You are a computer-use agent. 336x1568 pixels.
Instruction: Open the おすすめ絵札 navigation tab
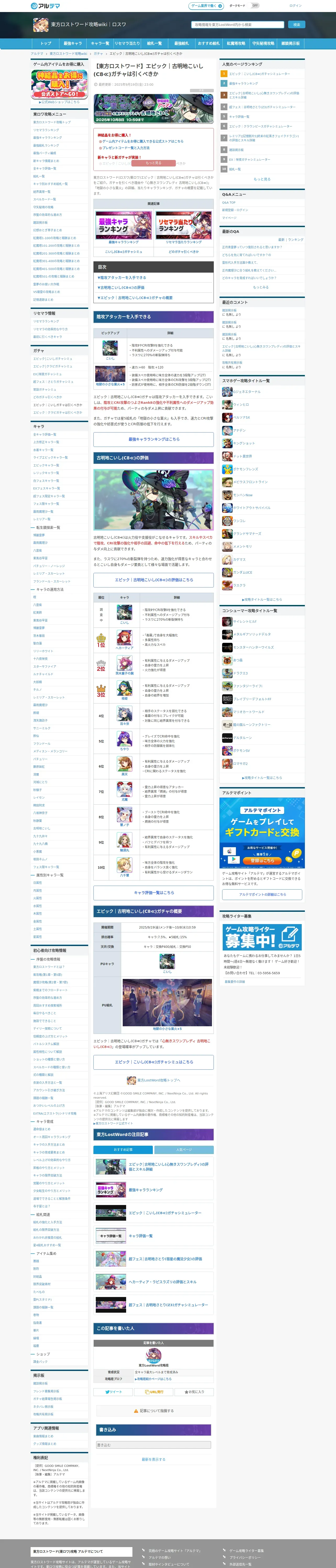click(209, 44)
